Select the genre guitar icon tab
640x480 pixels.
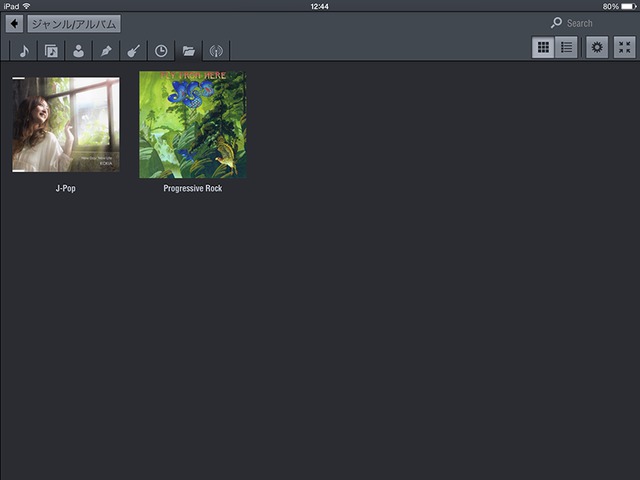click(133, 51)
